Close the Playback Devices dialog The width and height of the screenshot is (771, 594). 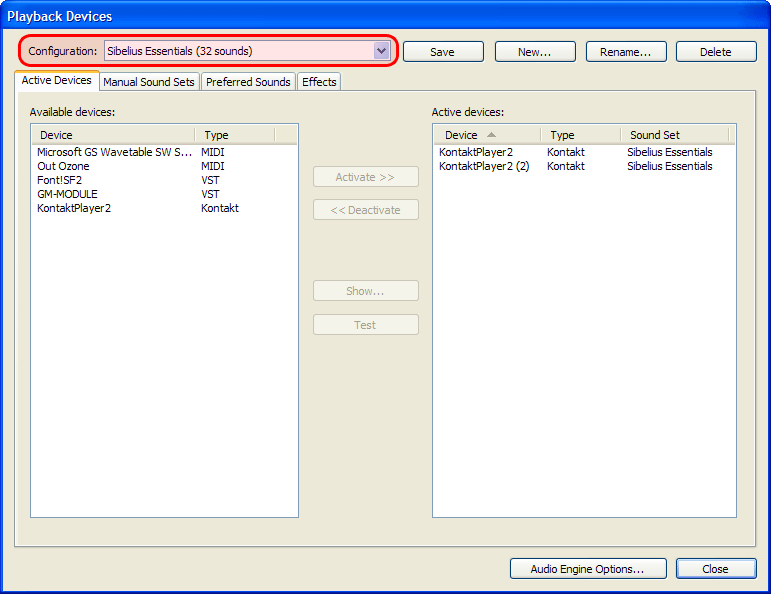point(716,569)
